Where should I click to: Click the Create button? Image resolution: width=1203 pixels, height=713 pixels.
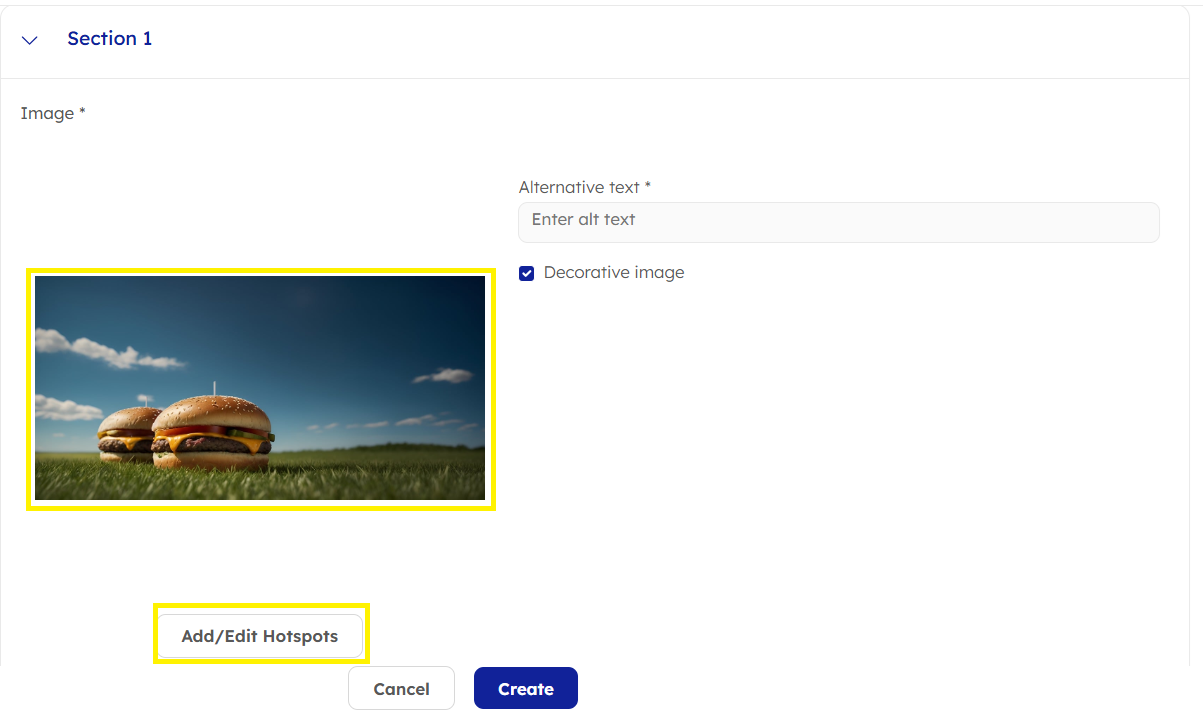tap(526, 688)
